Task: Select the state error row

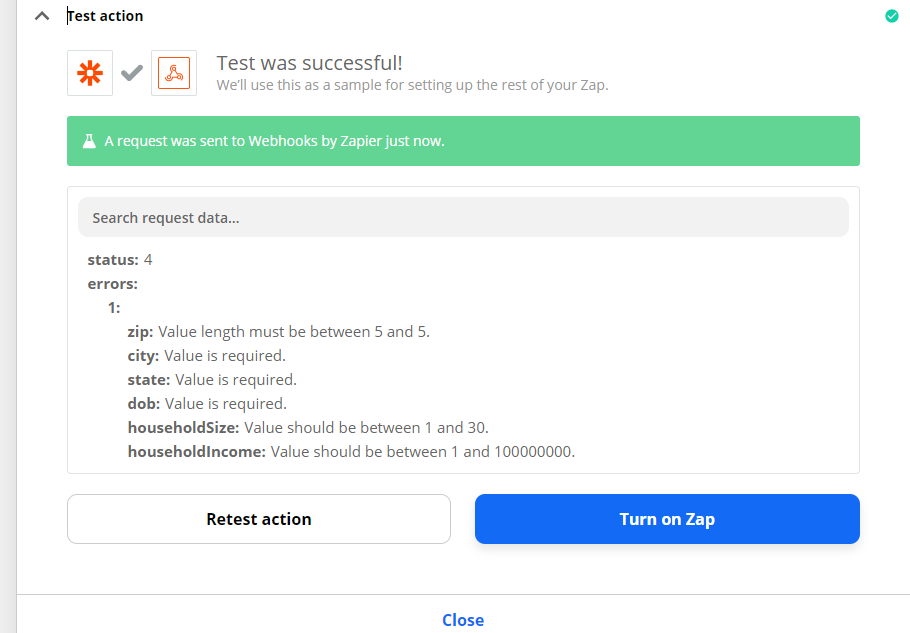Action: [x=212, y=380]
